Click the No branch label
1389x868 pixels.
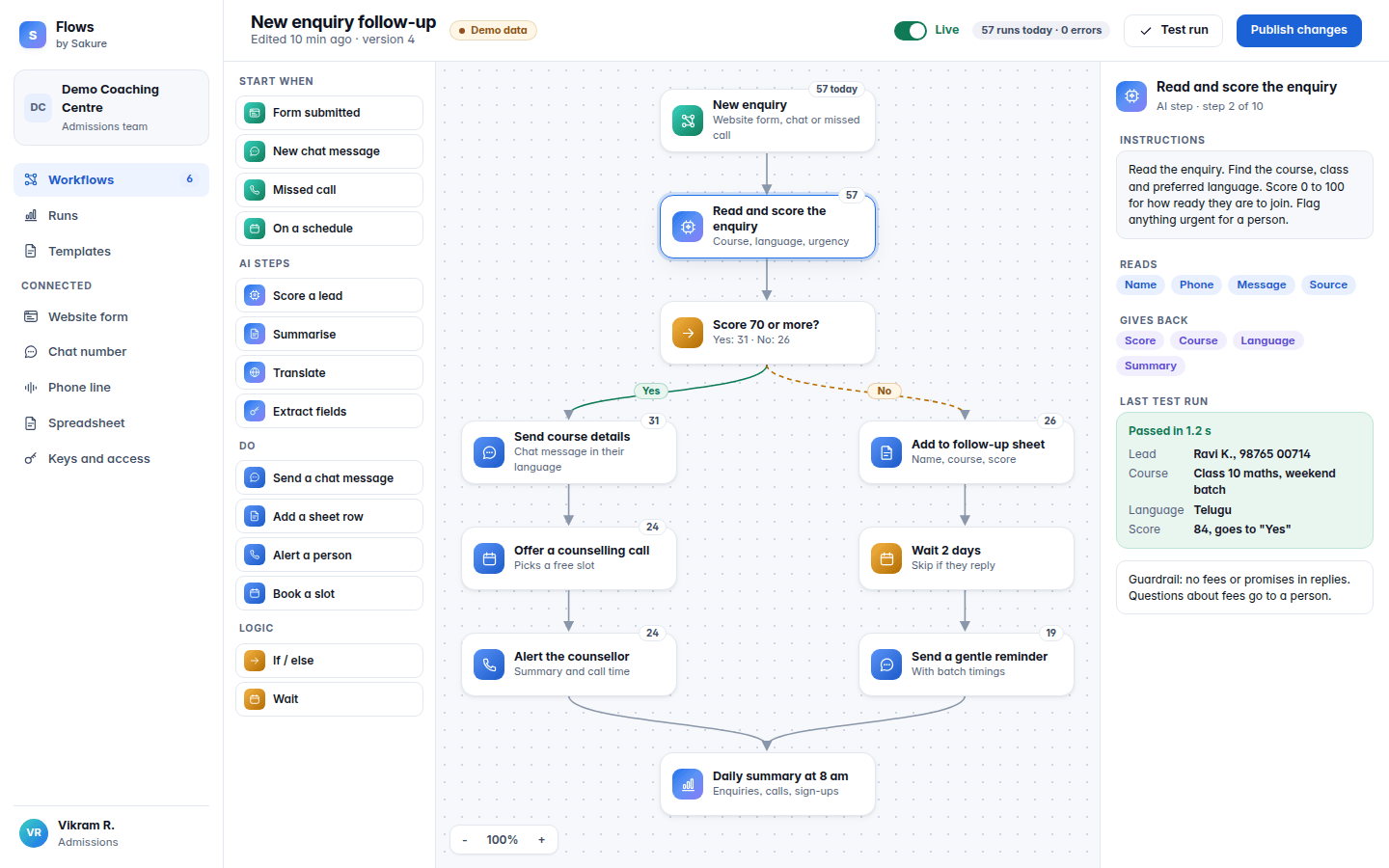click(885, 391)
